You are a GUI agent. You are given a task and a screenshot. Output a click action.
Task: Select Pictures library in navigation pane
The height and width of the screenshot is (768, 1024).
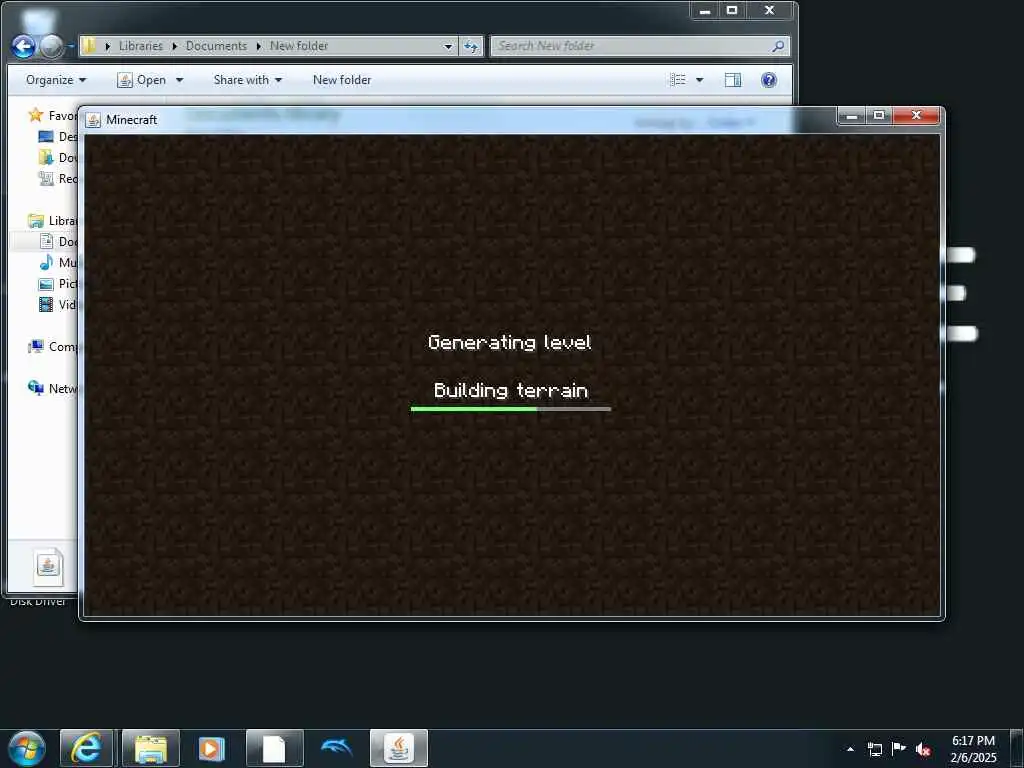[x=58, y=283]
